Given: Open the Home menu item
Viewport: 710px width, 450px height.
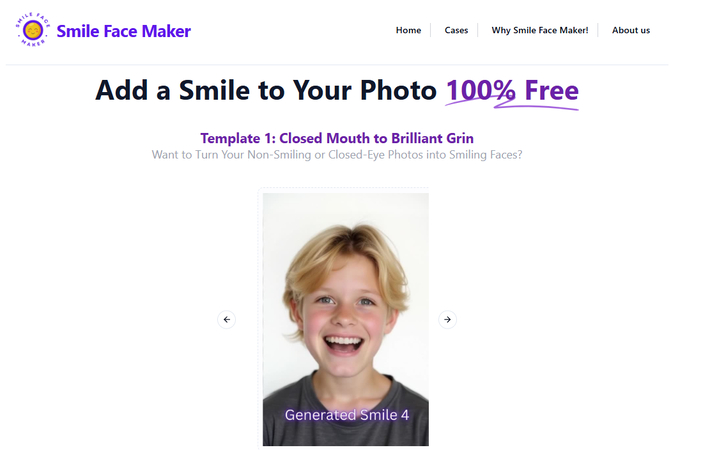Looking at the screenshot, I should point(408,30).
